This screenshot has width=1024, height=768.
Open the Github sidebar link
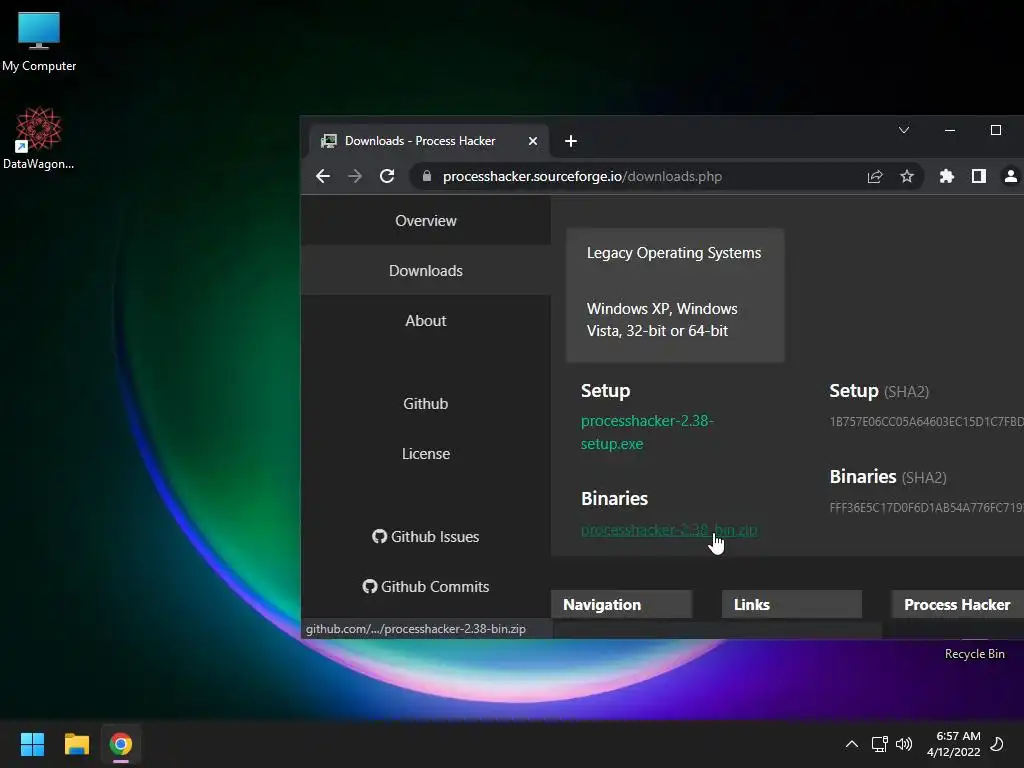click(x=426, y=404)
